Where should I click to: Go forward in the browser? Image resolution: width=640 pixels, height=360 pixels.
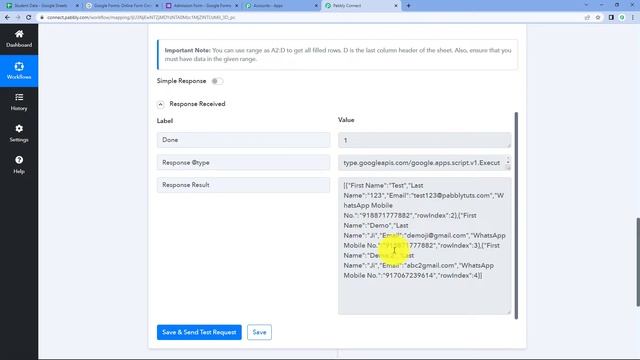tap(18, 18)
